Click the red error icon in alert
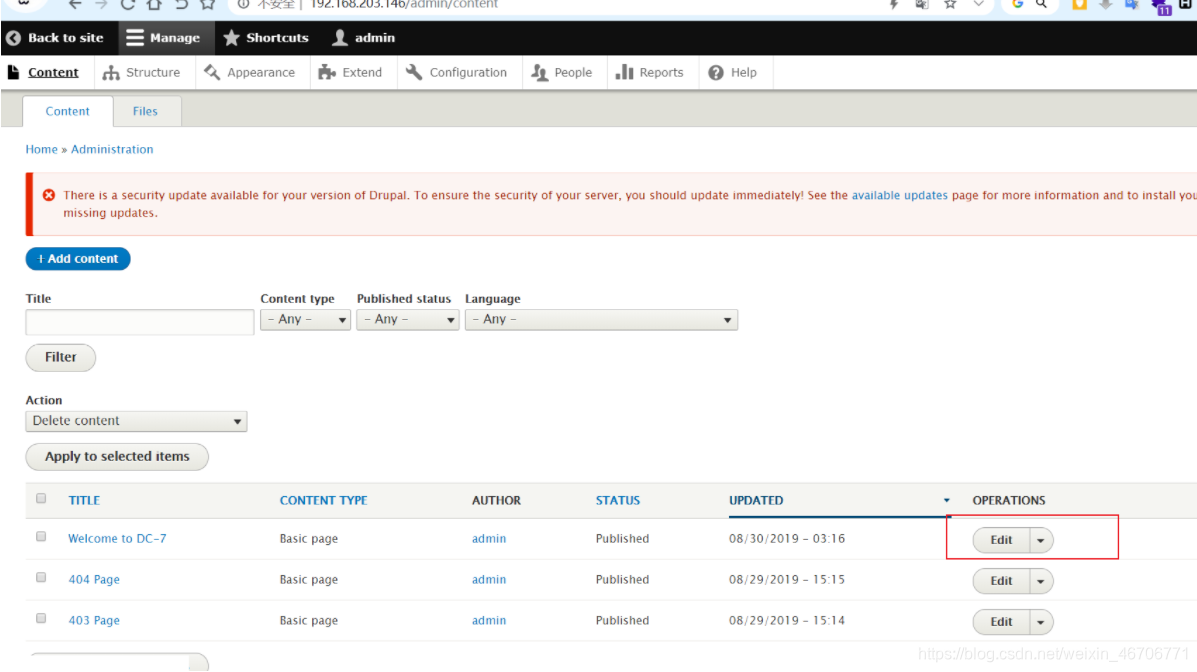The width and height of the screenshot is (1197, 672). (x=49, y=195)
